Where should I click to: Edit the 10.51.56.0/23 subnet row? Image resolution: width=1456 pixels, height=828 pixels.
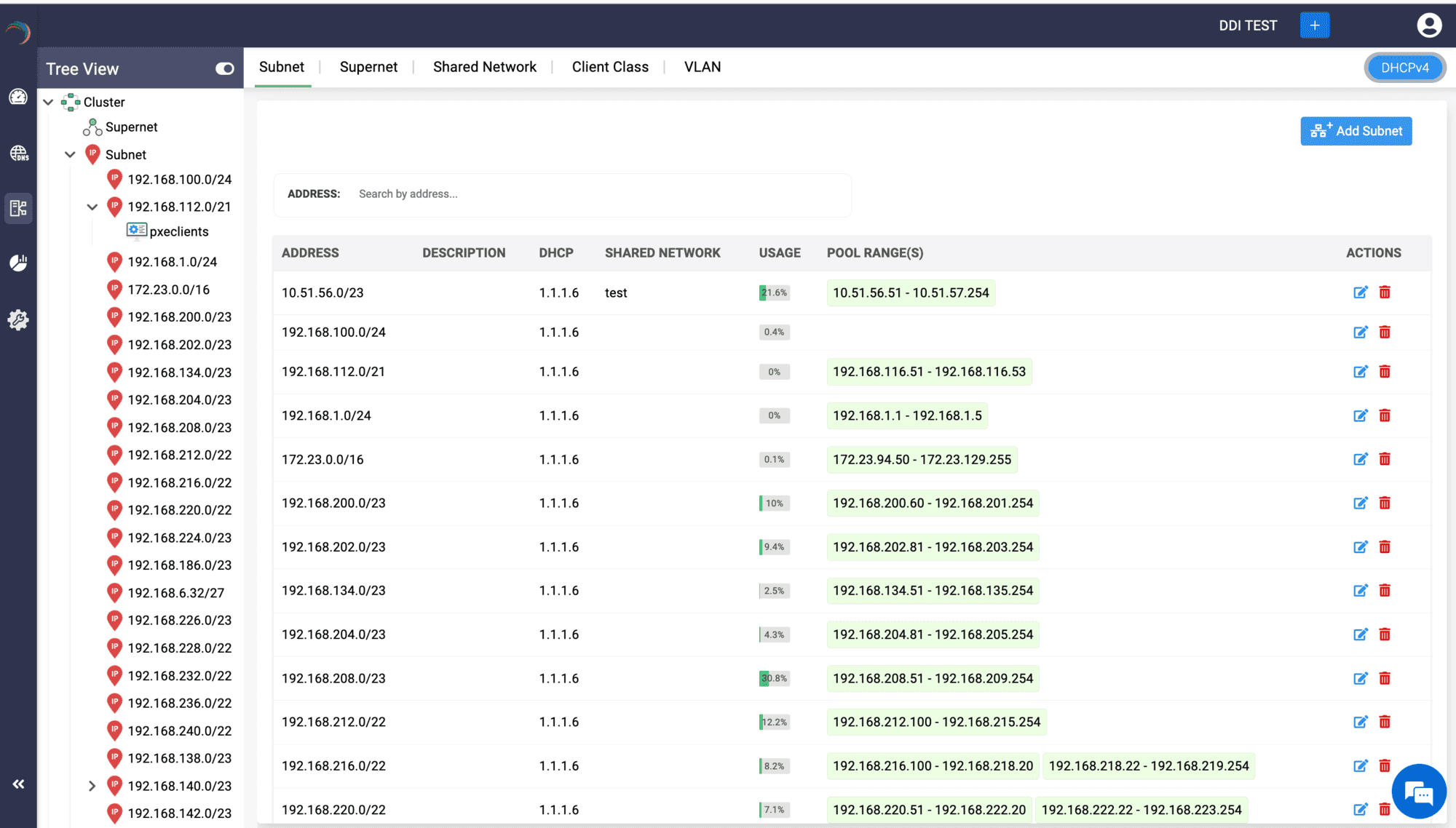pos(1360,292)
